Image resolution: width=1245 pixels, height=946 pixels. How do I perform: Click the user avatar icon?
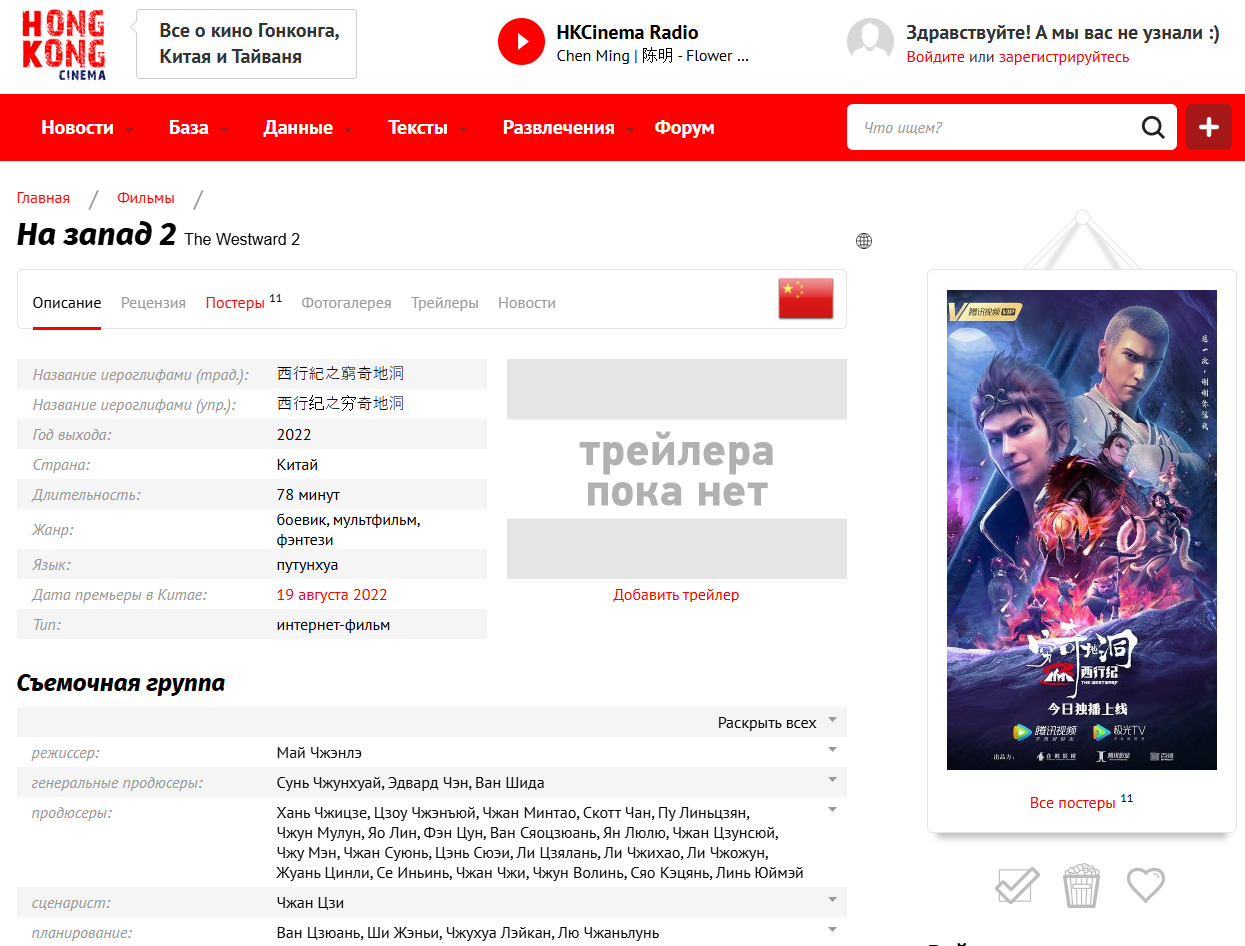[x=870, y=42]
